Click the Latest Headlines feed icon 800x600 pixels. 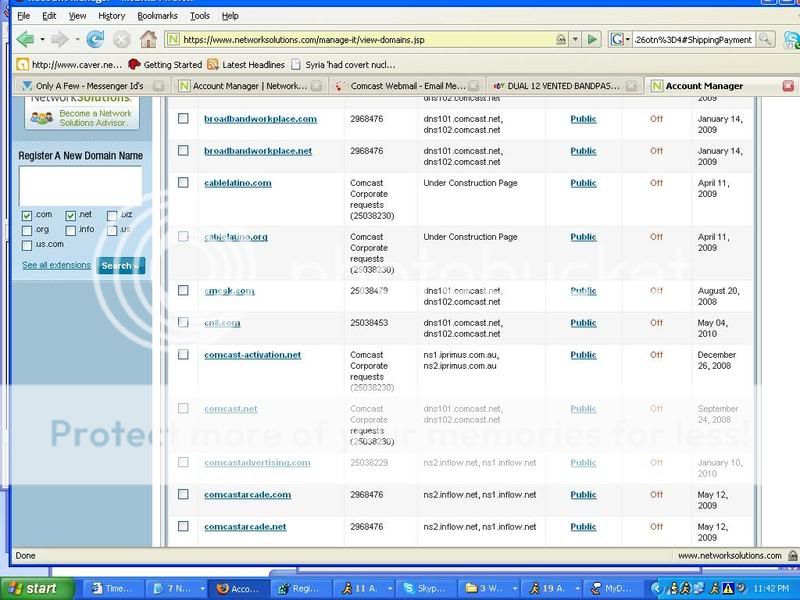(213, 65)
